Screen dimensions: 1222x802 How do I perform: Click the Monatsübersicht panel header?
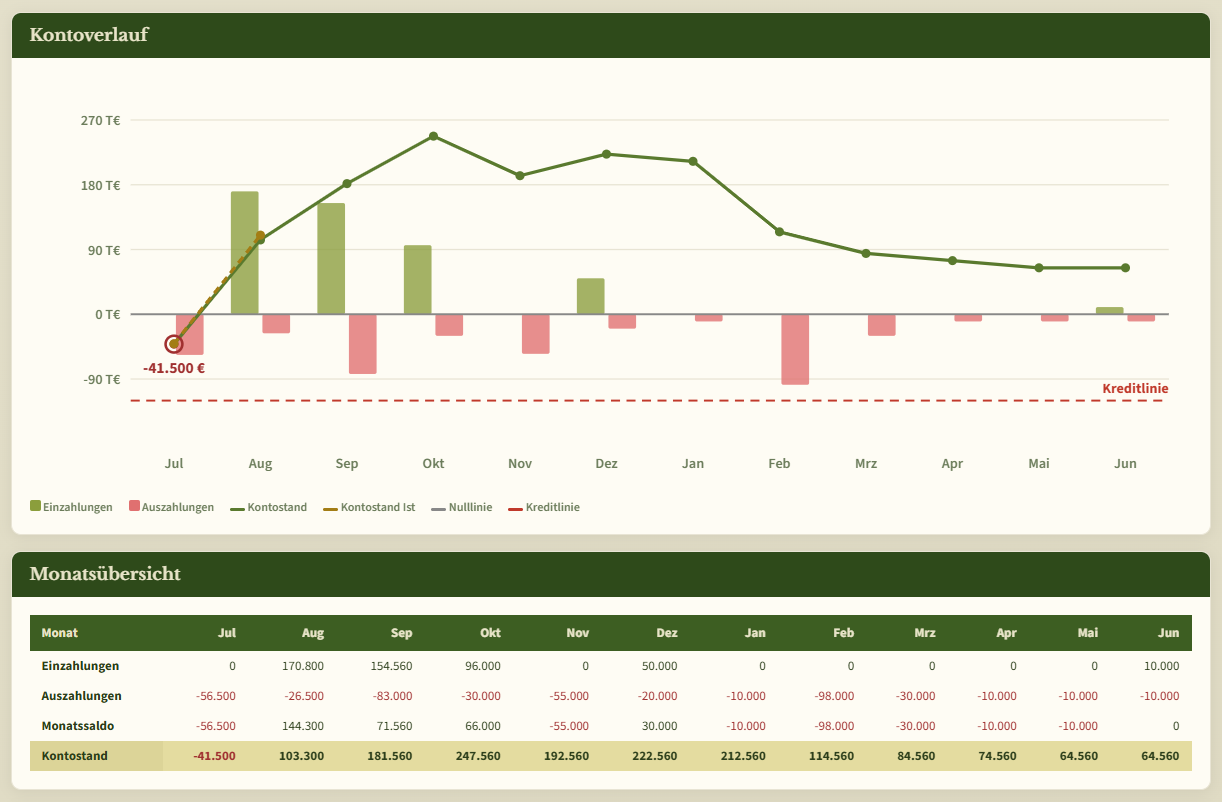coord(611,574)
